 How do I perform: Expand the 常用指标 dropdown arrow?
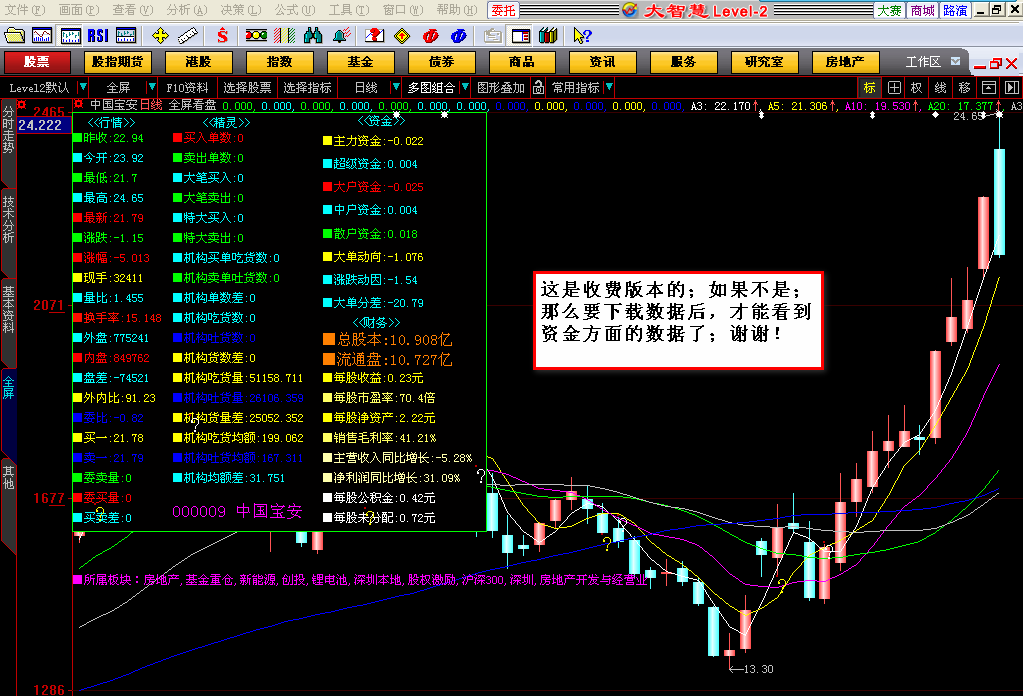[x=609, y=87]
